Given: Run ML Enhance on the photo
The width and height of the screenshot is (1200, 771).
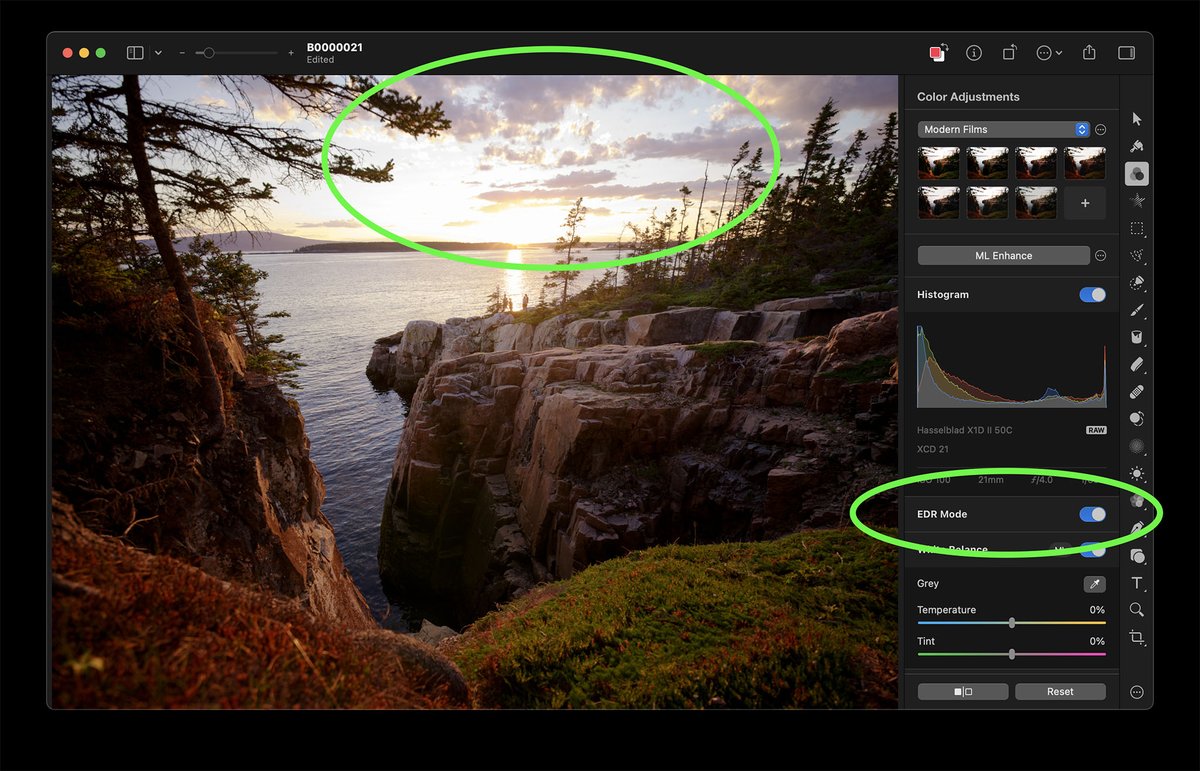Looking at the screenshot, I should [x=1003, y=255].
